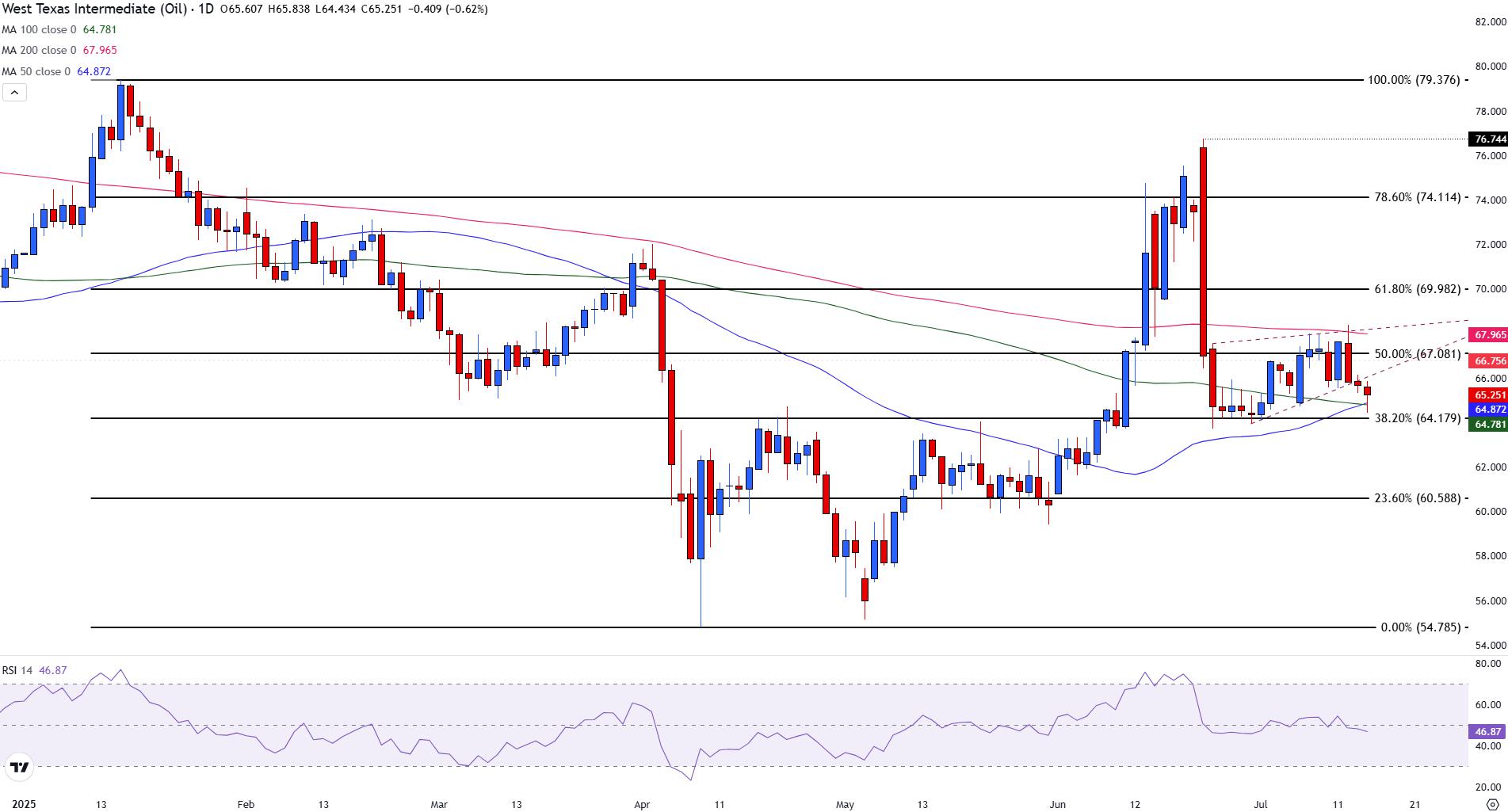Open chart settings gear icon
This screenshot has width=1508, height=812.
(1491, 804)
